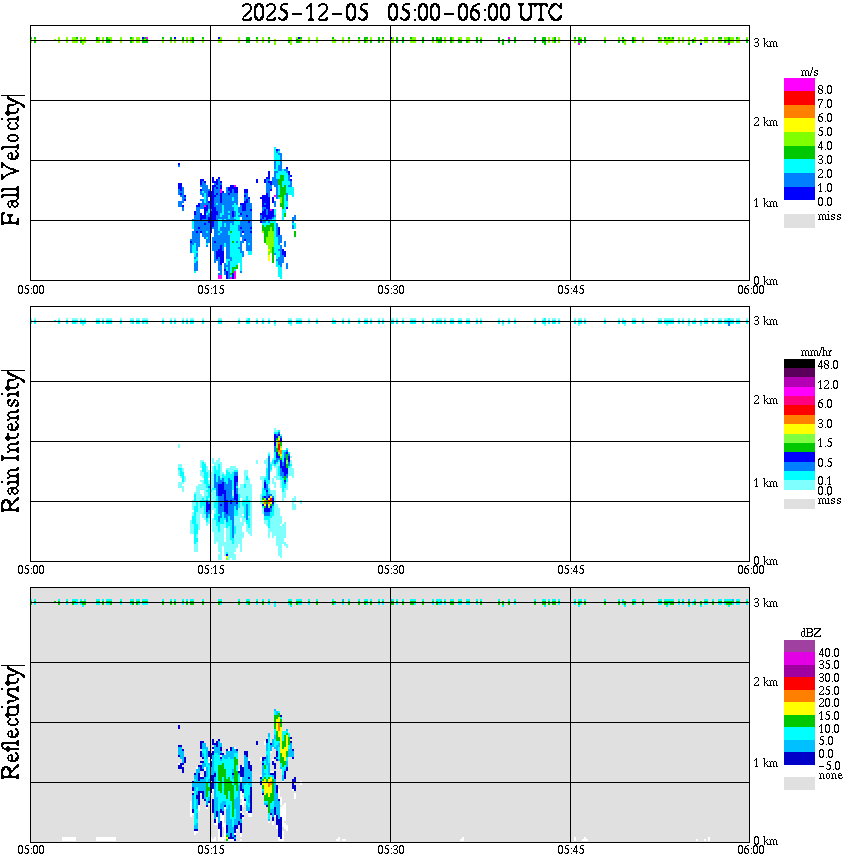850x868 pixels.
Task: Select the cyan 5.0 dBZ legend swatch
Action: coord(799,734)
